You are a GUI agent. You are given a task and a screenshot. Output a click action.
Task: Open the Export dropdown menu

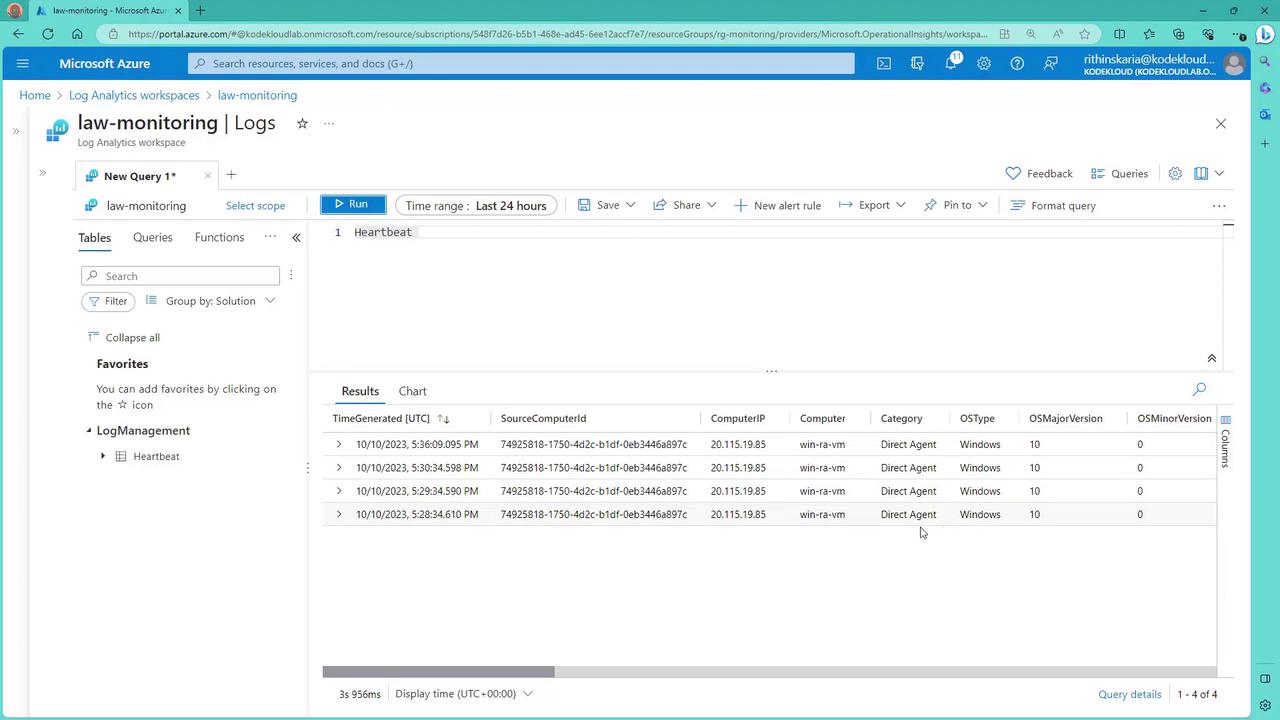click(x=872, y=205)
